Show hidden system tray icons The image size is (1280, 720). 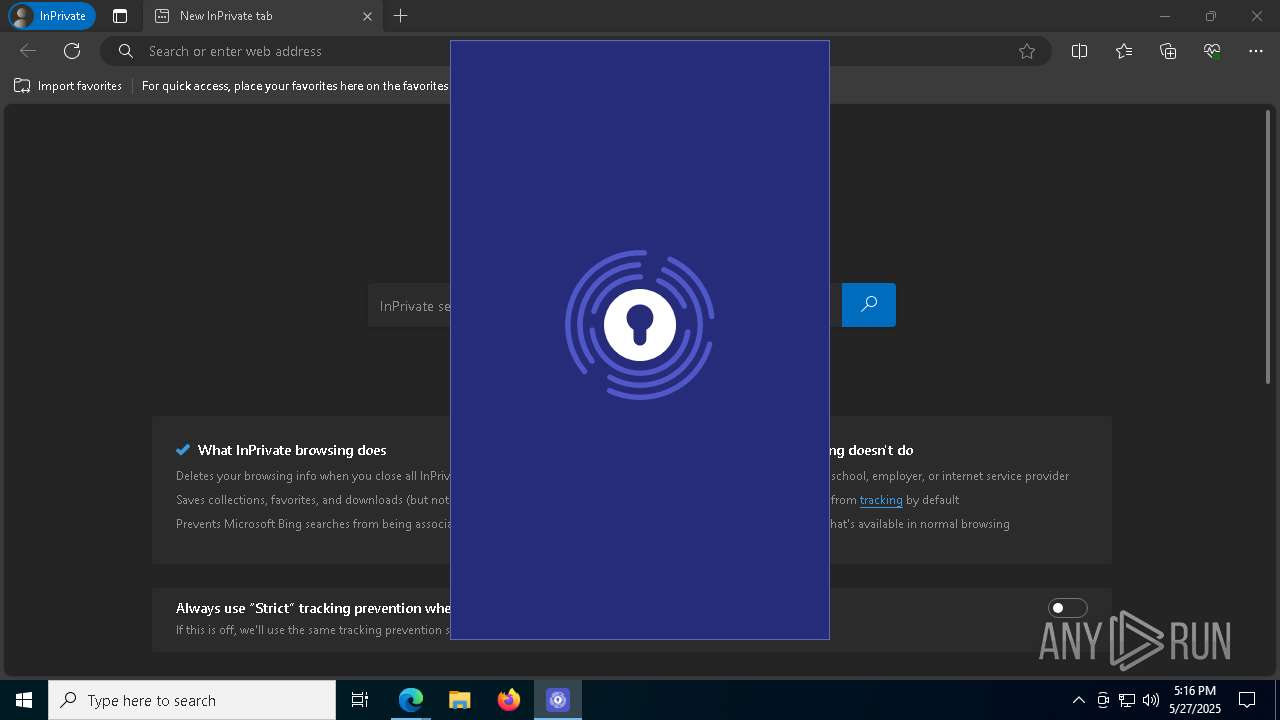(x=1078, y=700)
